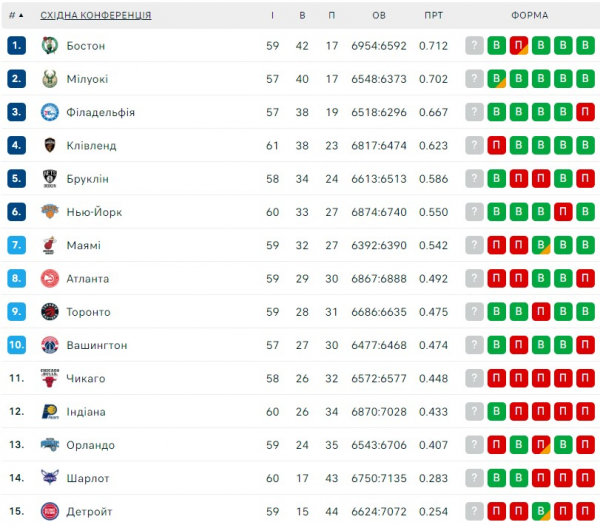This screenshot has height=525, width=600.
Task: Open the Атланта team name link
Action: tap(88, 278)
